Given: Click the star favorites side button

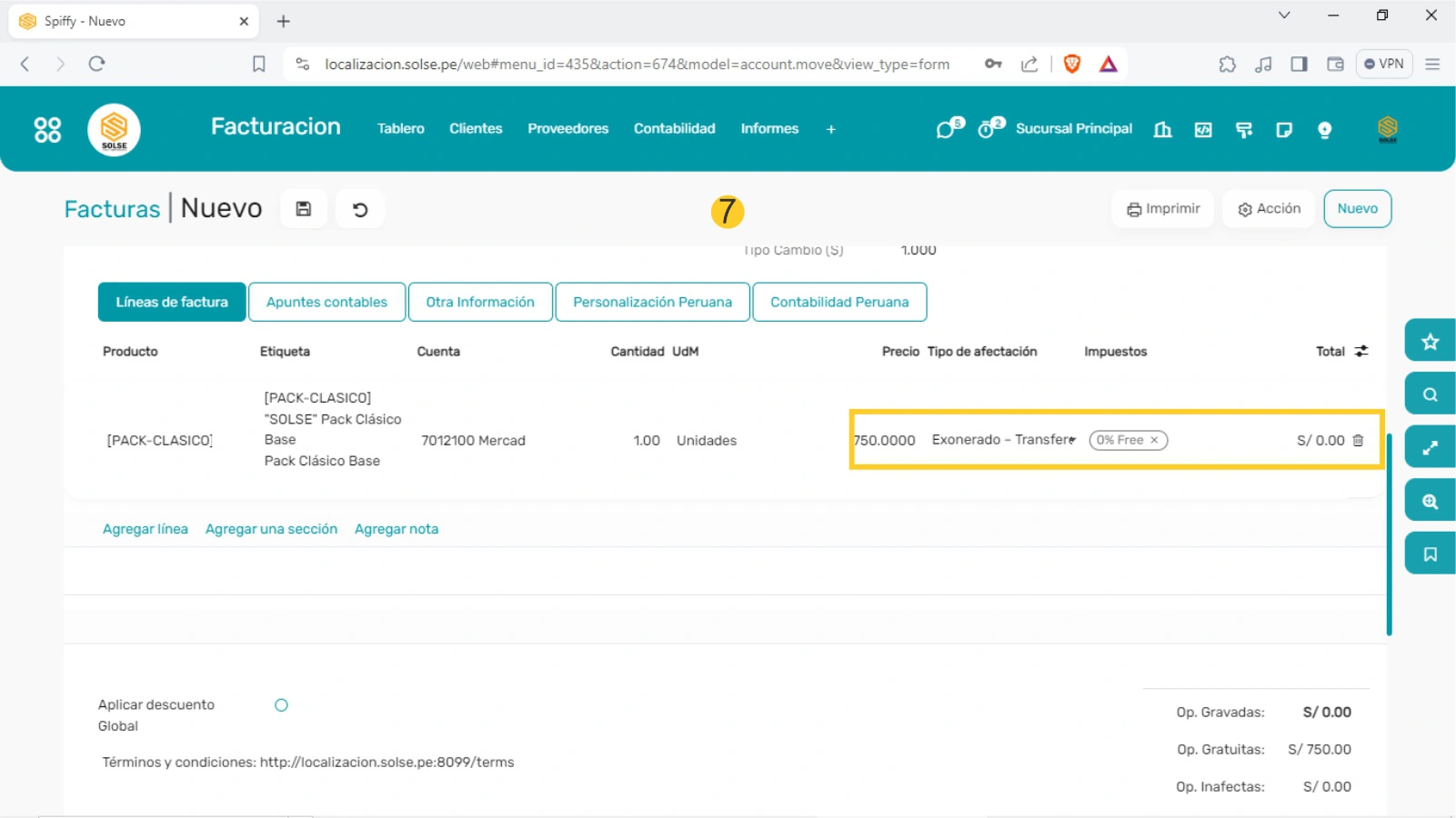Looking at the screenshot, I should coord(1430,341).
